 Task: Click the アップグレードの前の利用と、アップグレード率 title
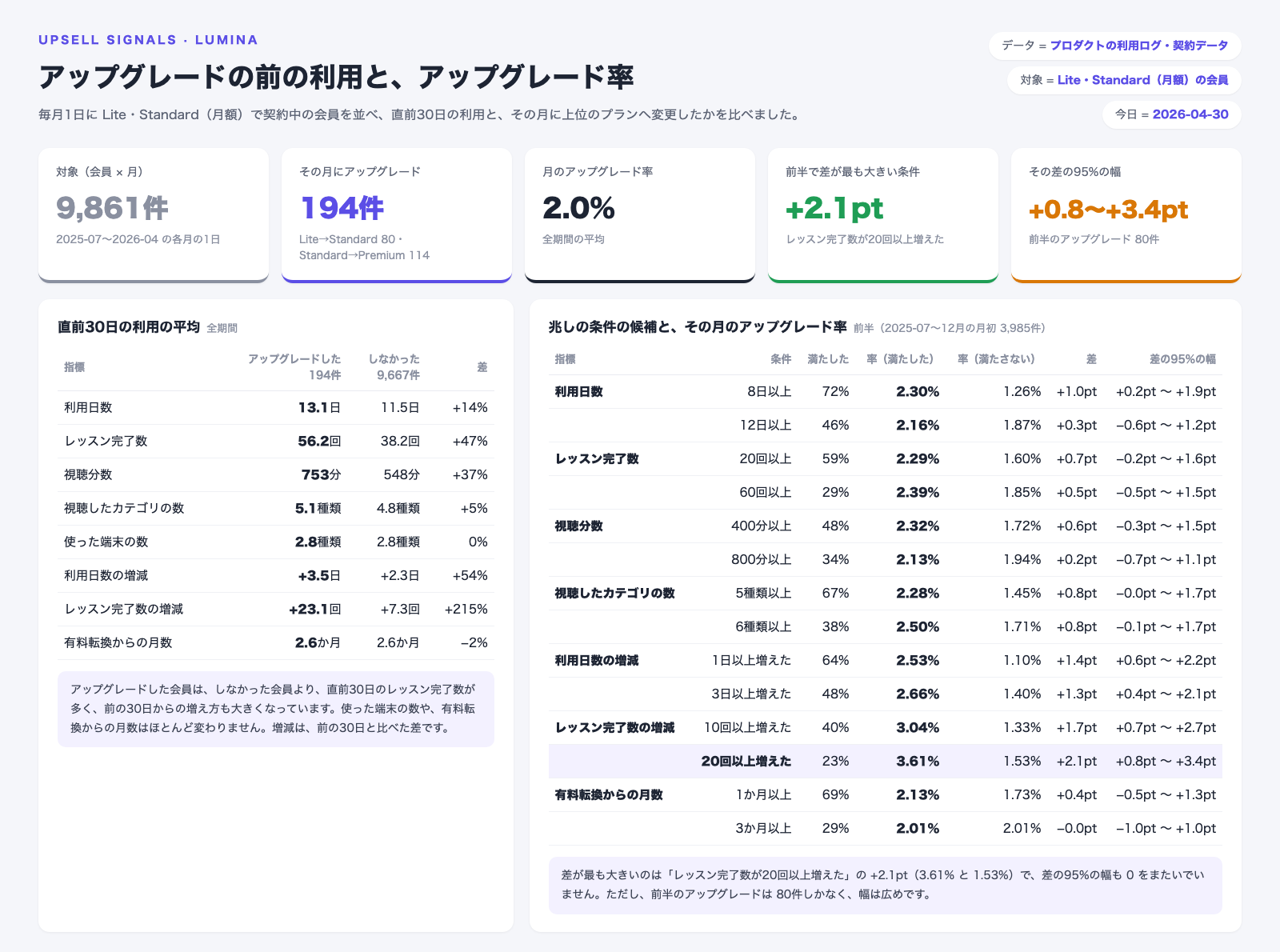tap(336, 77)
